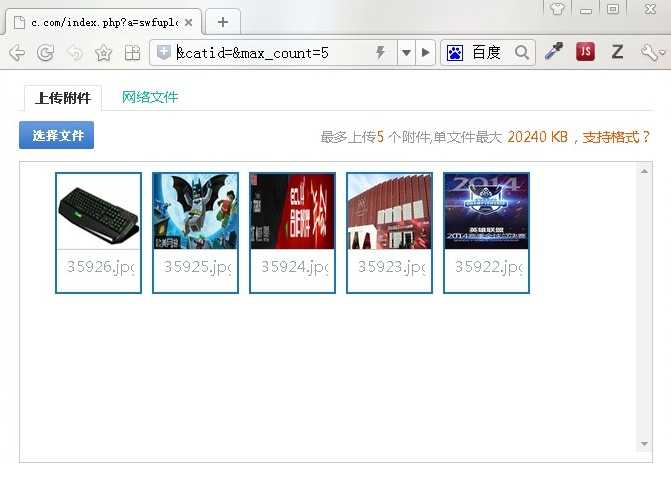Select the 2014 championship thumbnail 35922.jpg

point(487,211)
